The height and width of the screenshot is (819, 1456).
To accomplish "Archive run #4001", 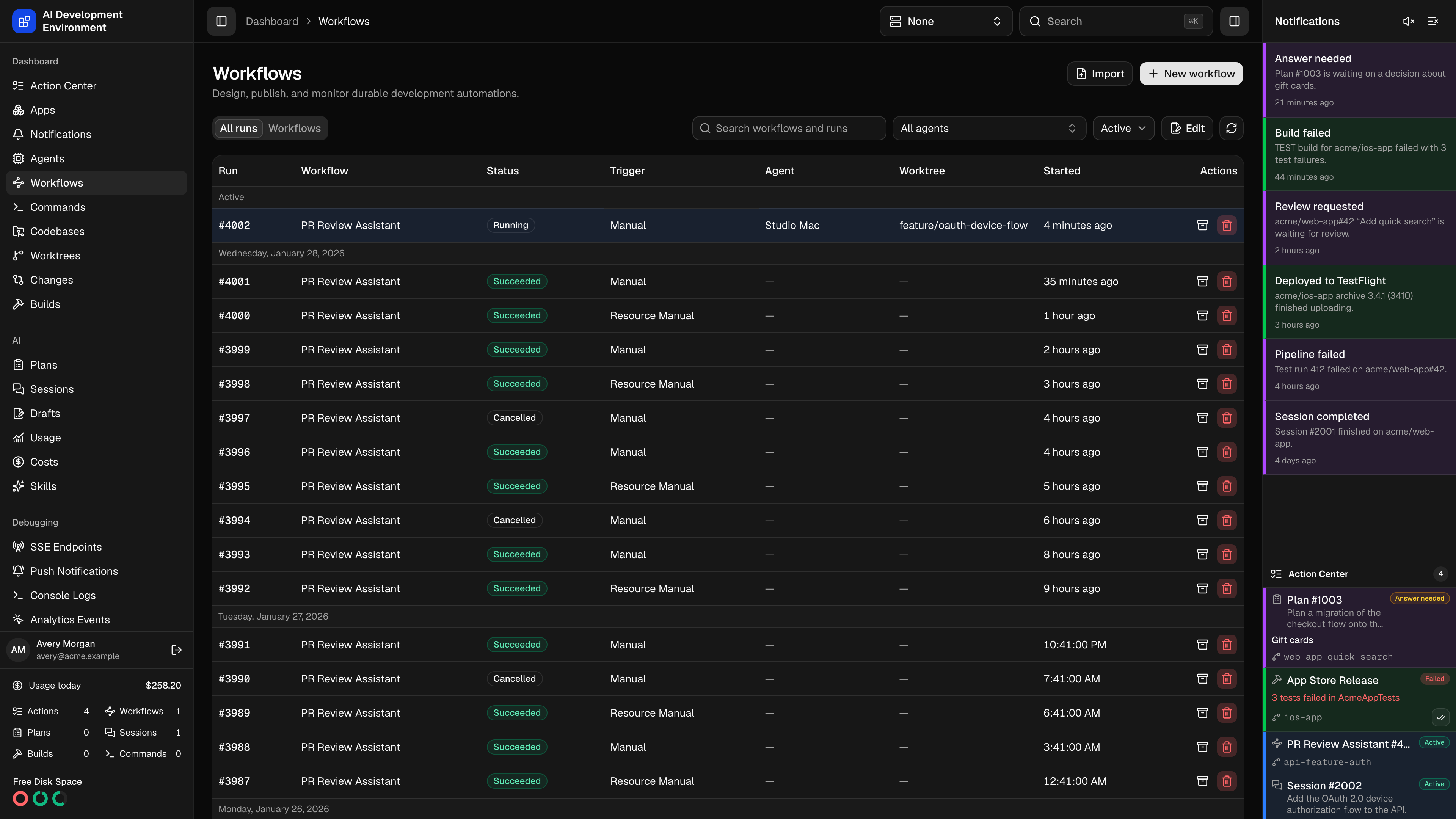I will (x=1203, y=281).
